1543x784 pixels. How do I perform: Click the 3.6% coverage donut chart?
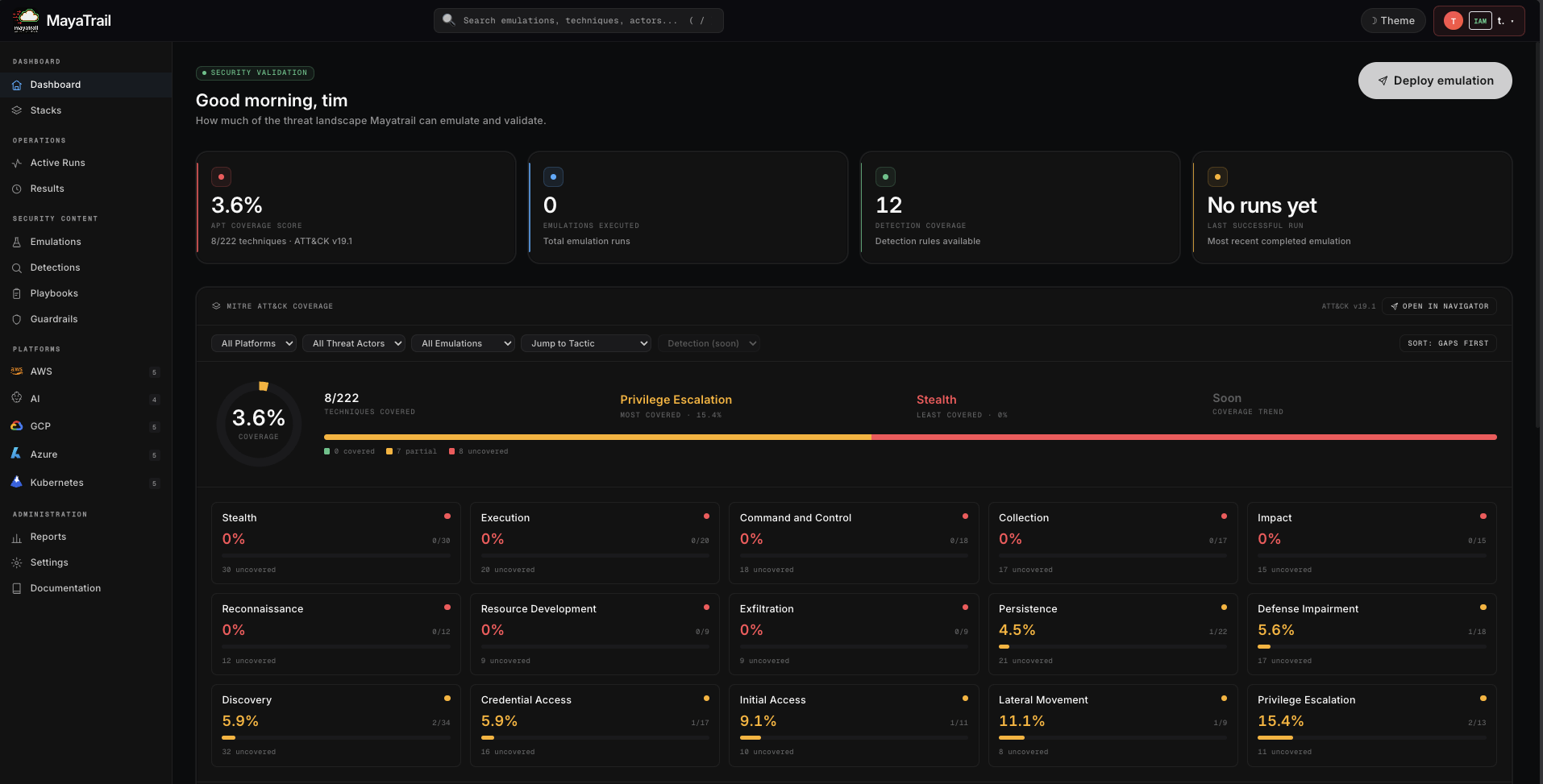259,424
